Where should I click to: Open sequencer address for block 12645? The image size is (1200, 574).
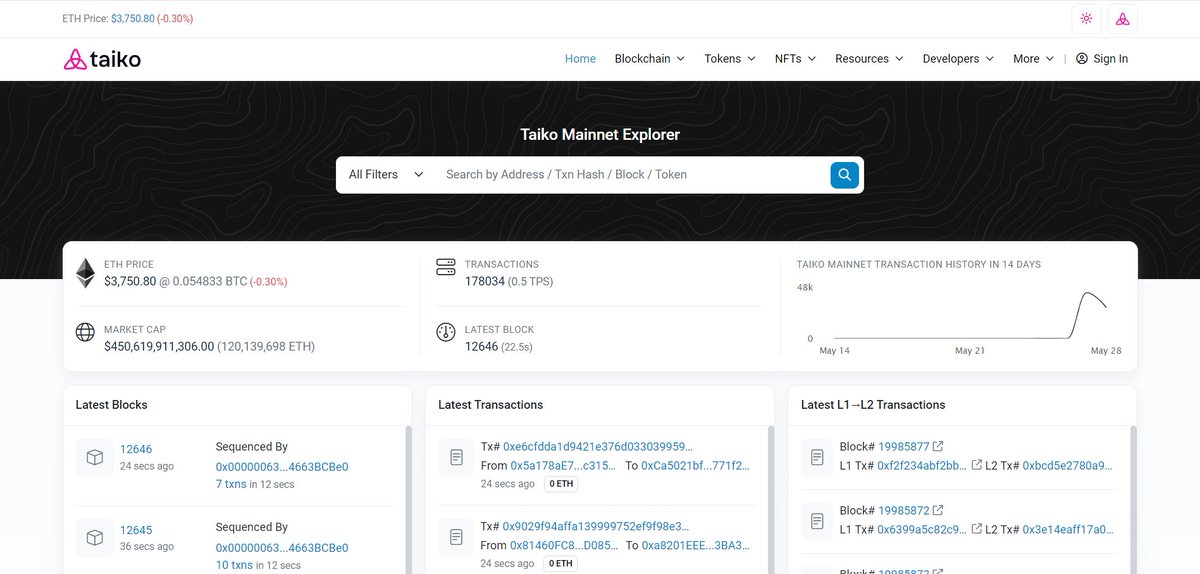282,548
